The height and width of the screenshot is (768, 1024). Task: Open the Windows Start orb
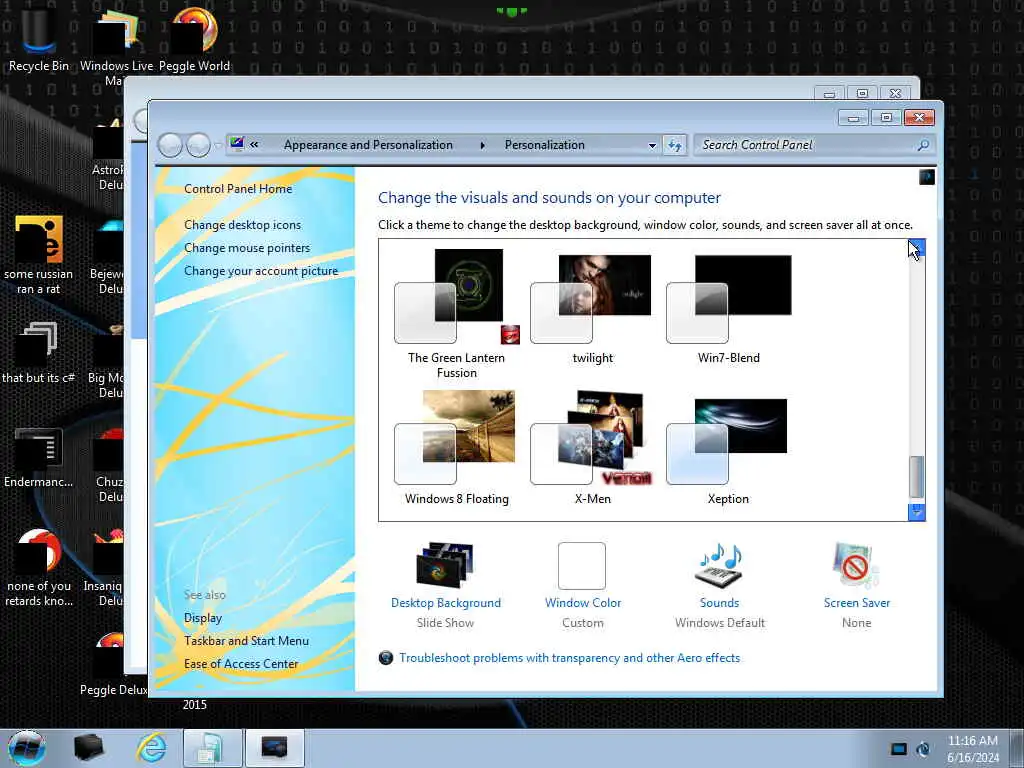(27, 748)
